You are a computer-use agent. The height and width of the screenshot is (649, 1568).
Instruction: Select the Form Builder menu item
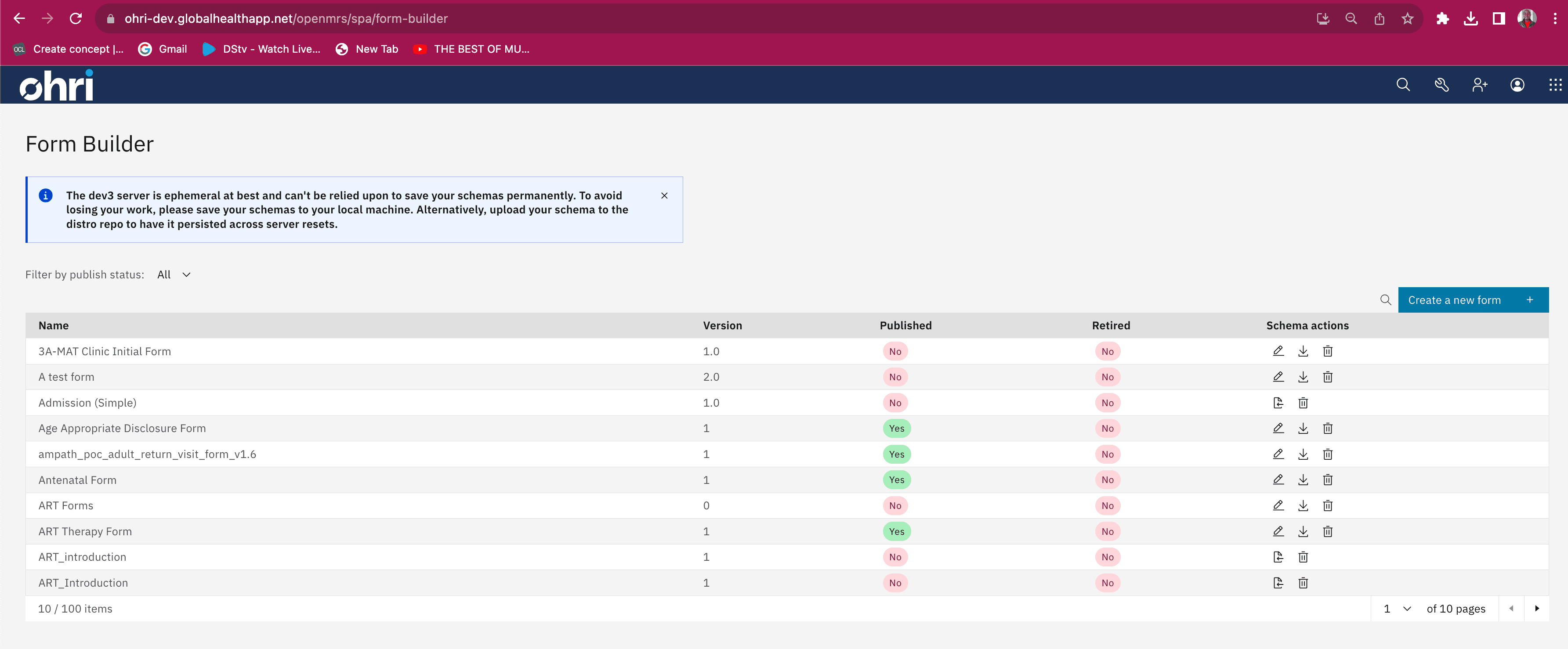90,143
